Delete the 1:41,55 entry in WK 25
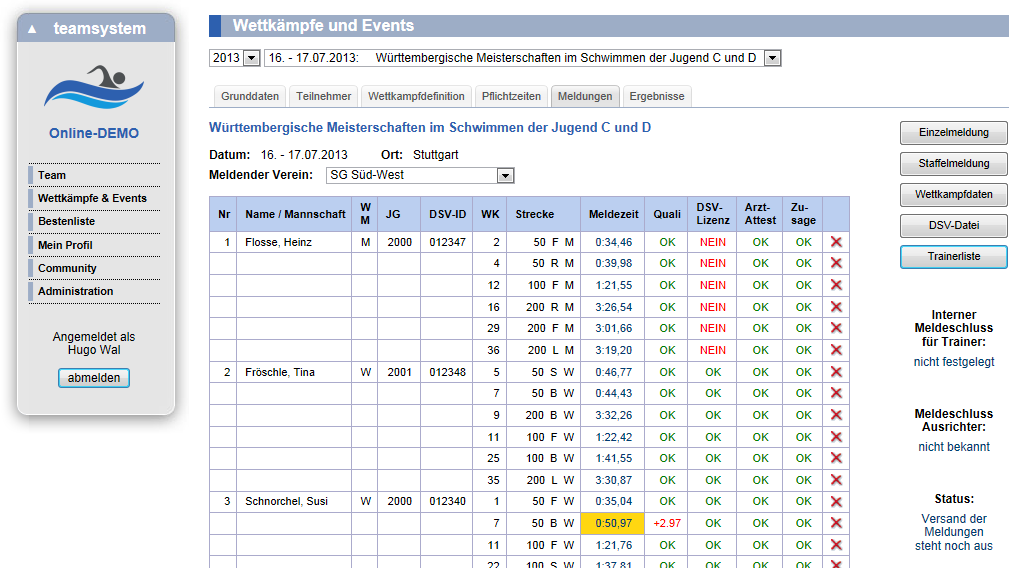 (836, 457)
